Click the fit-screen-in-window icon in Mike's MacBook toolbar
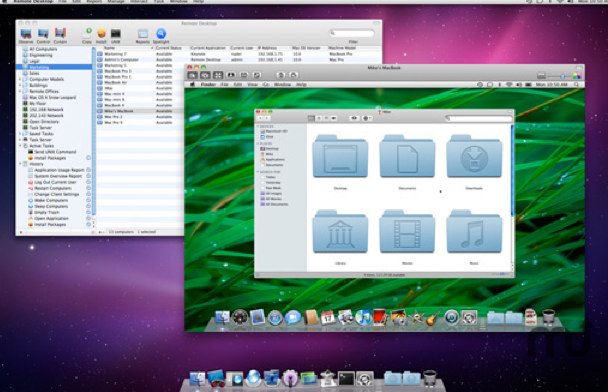Viewport: 608px width, 392px height. coord(218,75)
